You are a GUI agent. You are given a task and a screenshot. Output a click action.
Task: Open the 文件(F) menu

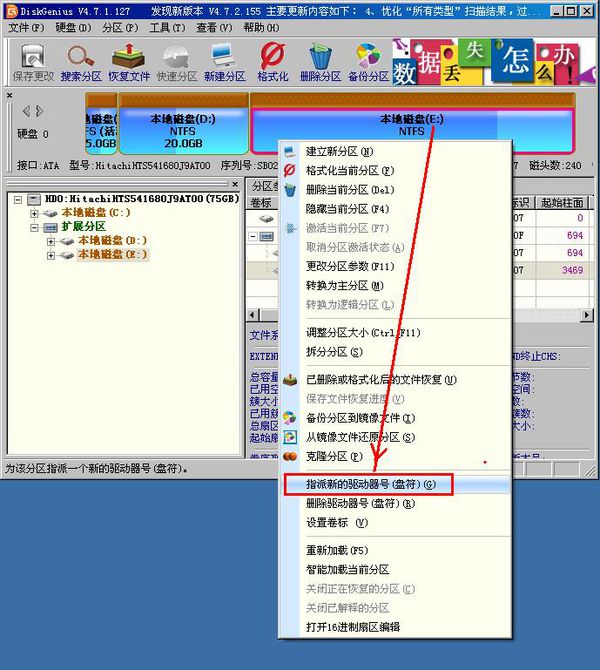[26, 28]
